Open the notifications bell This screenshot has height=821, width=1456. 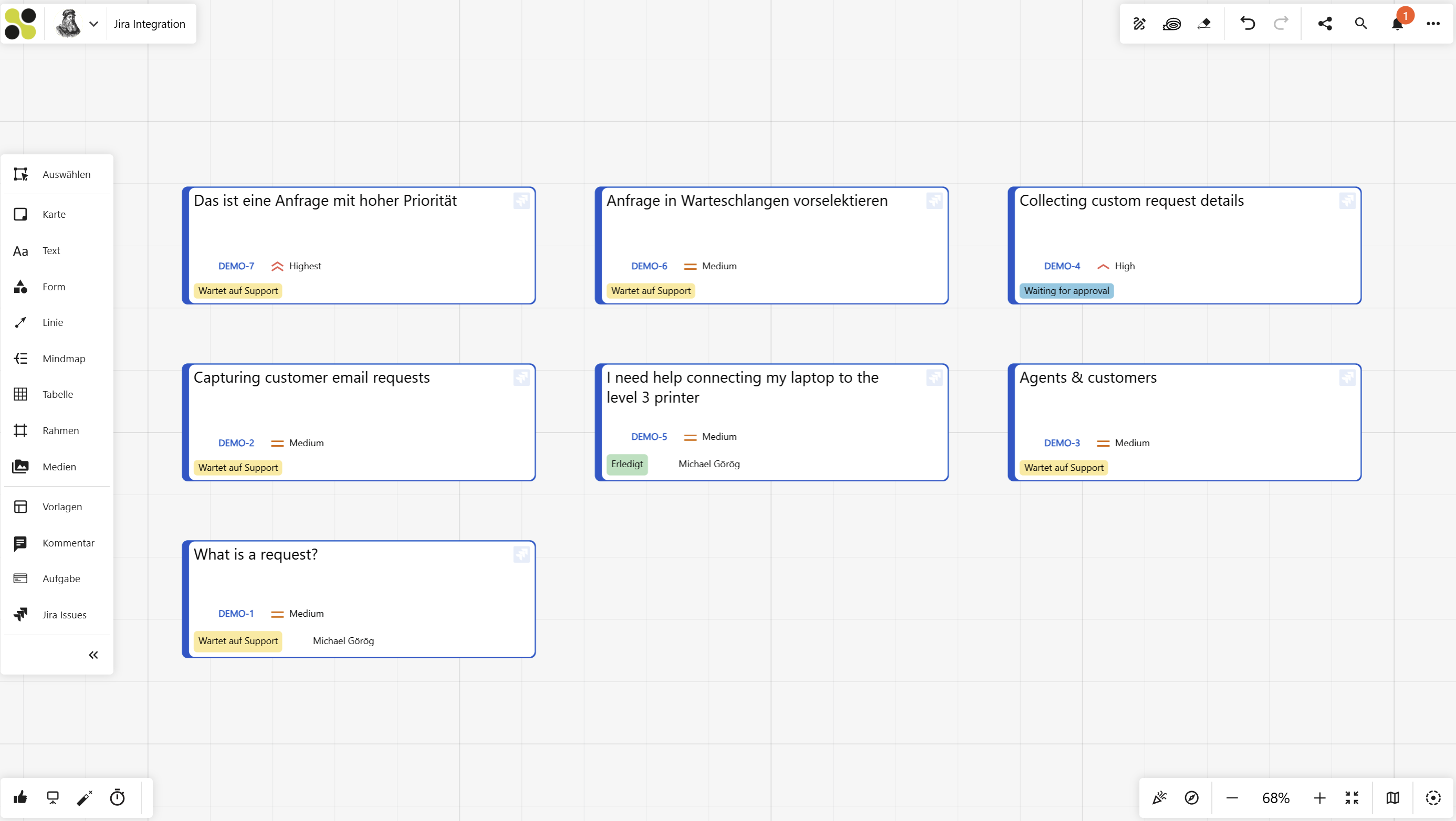1397,23
